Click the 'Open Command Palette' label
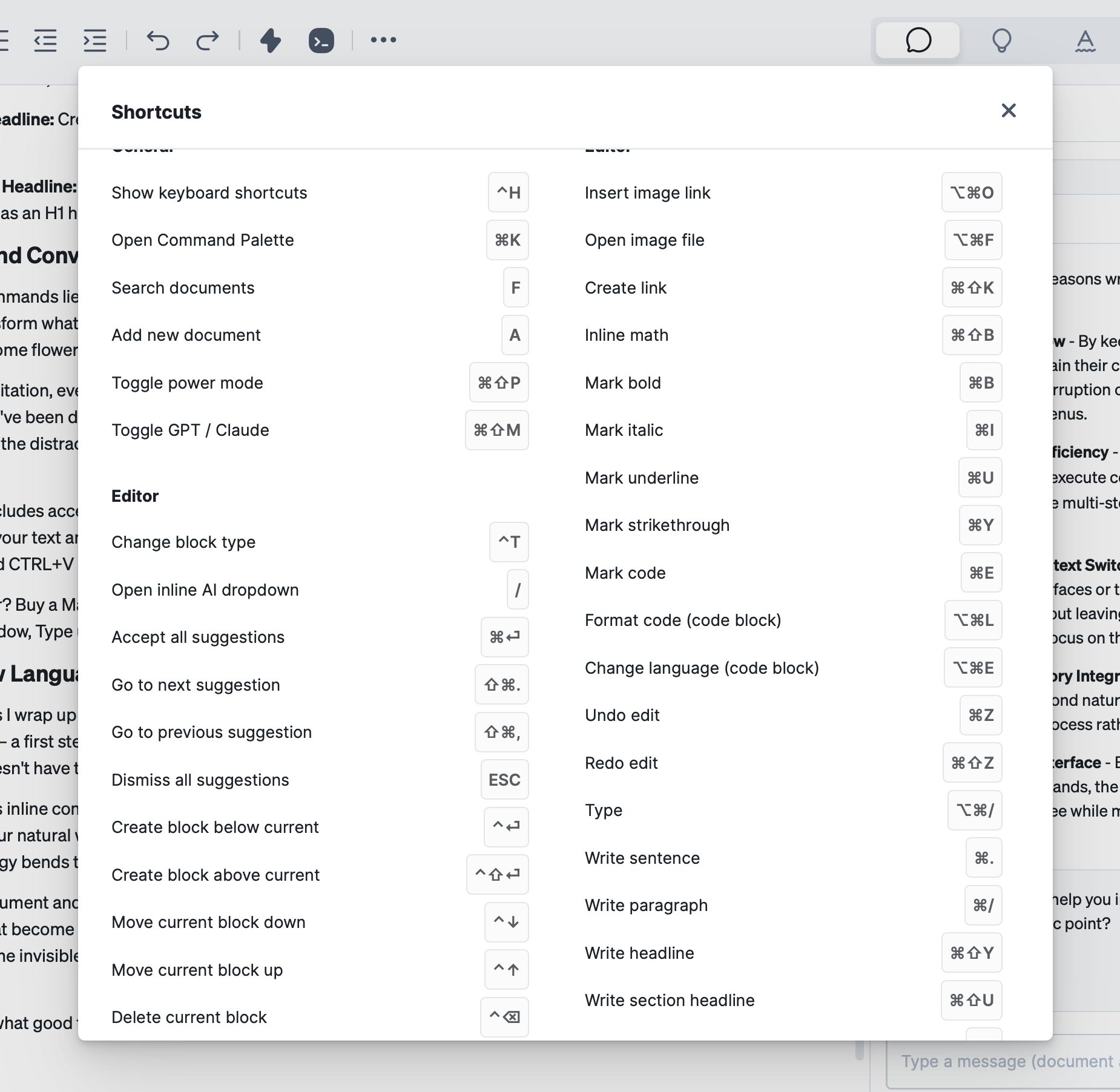 click(x=203, y=240)
